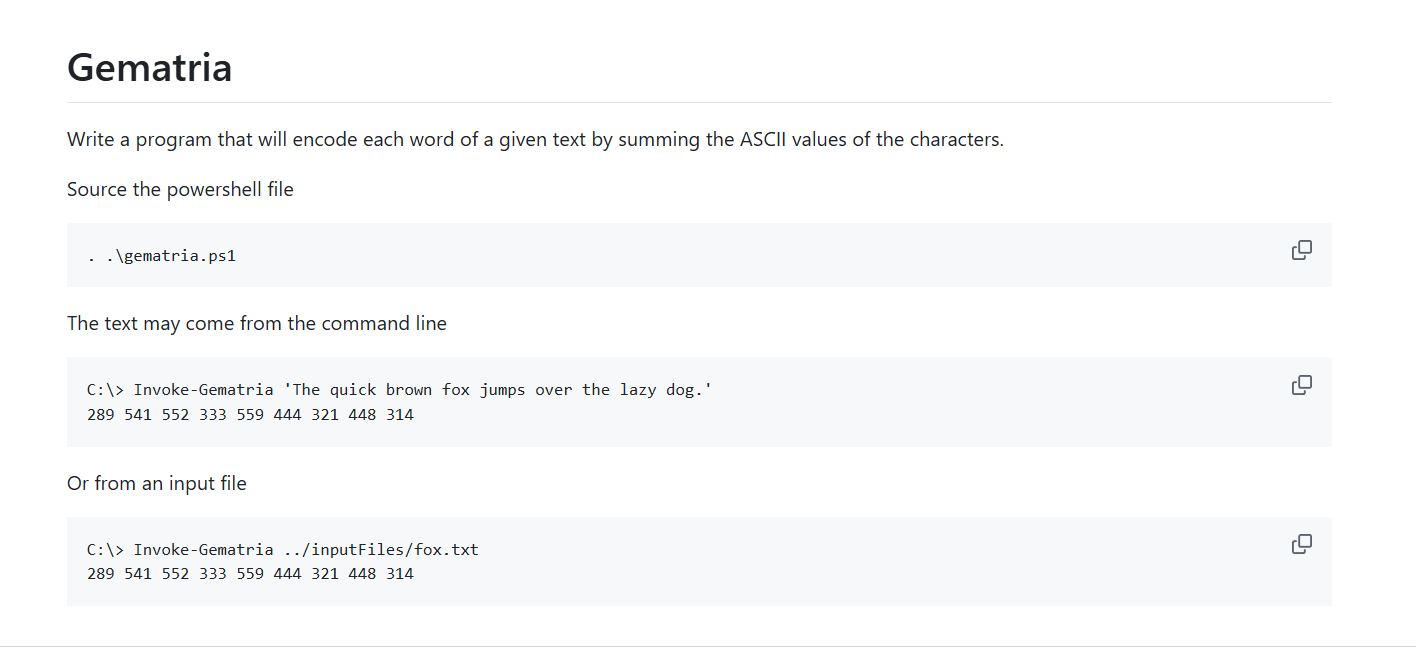Click the 'Or from an input file' text
This screenshot has width=1416, height=670.
point(156,483)
